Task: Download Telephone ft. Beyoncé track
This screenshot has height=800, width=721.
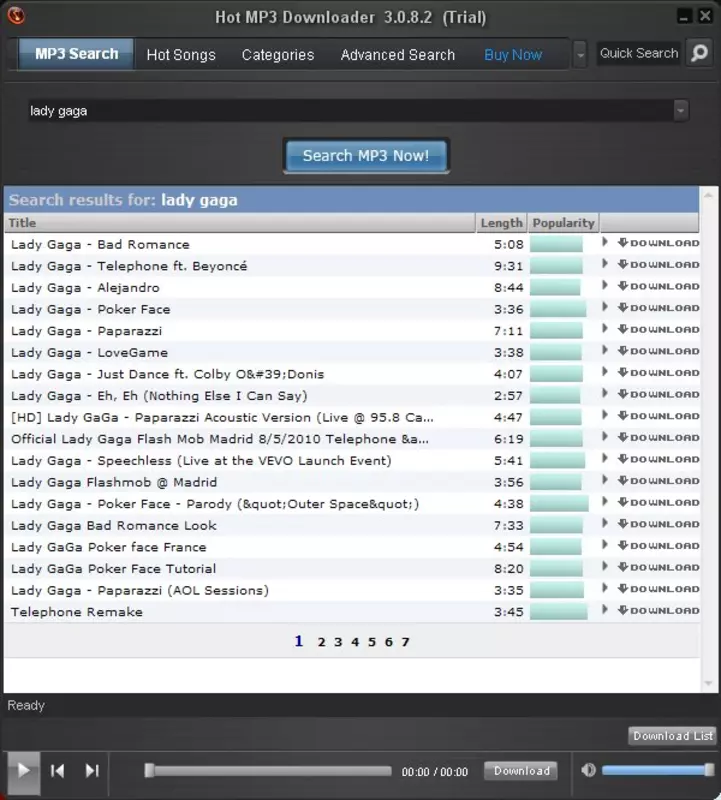Action: click(658, 264)
